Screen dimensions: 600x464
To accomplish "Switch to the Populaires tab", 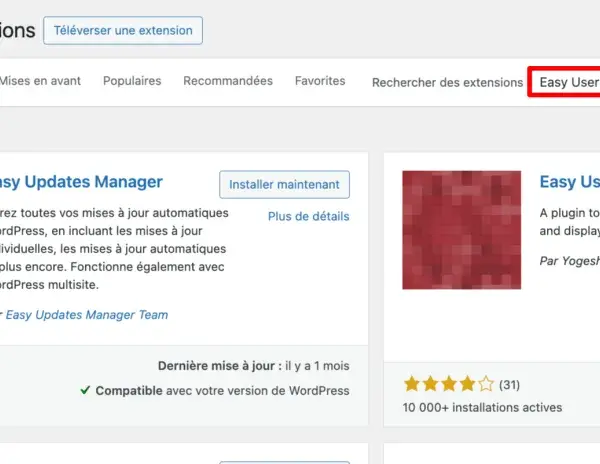I will (x=132, y=81).
